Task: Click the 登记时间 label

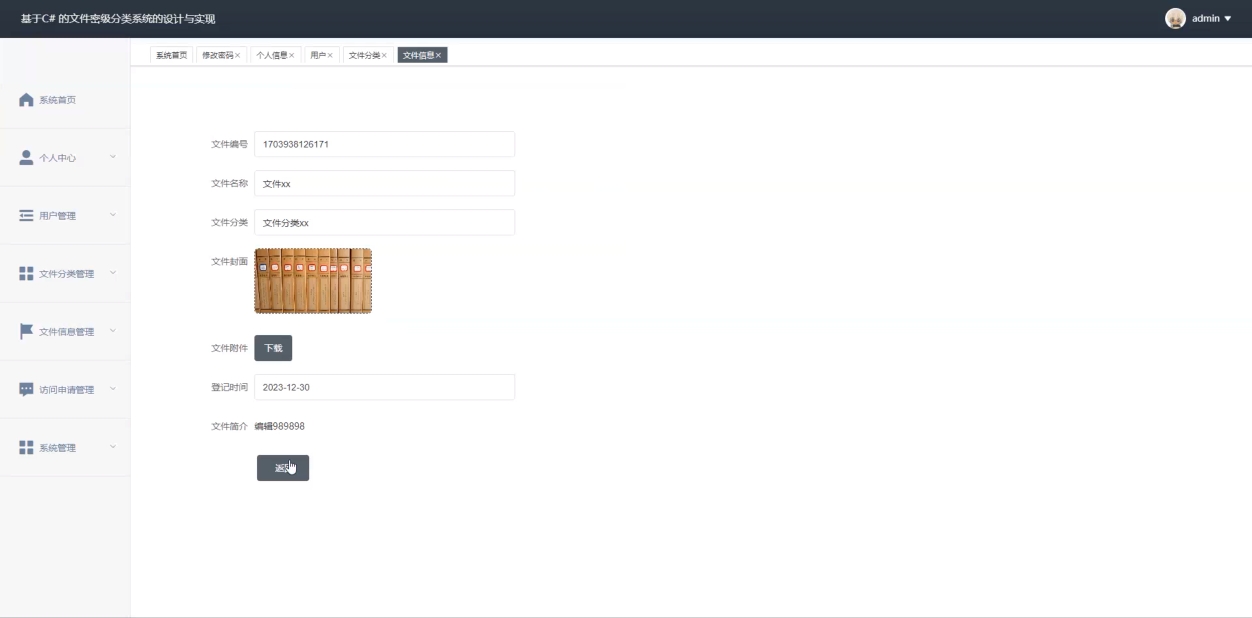Action: pos(229,387)
